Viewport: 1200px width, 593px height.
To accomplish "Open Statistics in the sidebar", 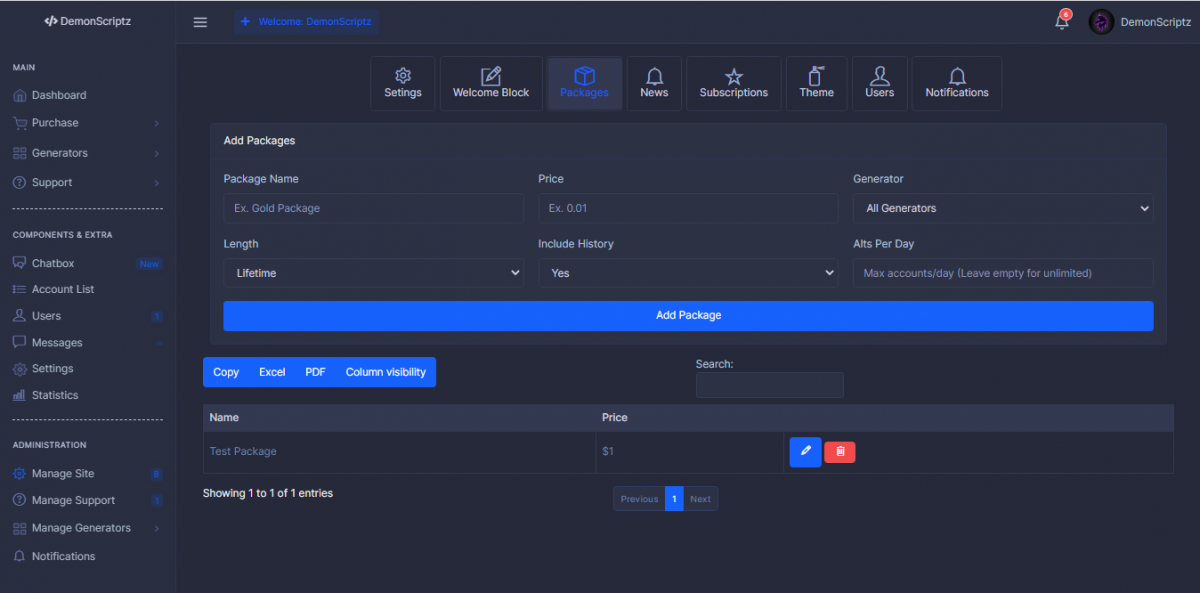I will 55,395.
